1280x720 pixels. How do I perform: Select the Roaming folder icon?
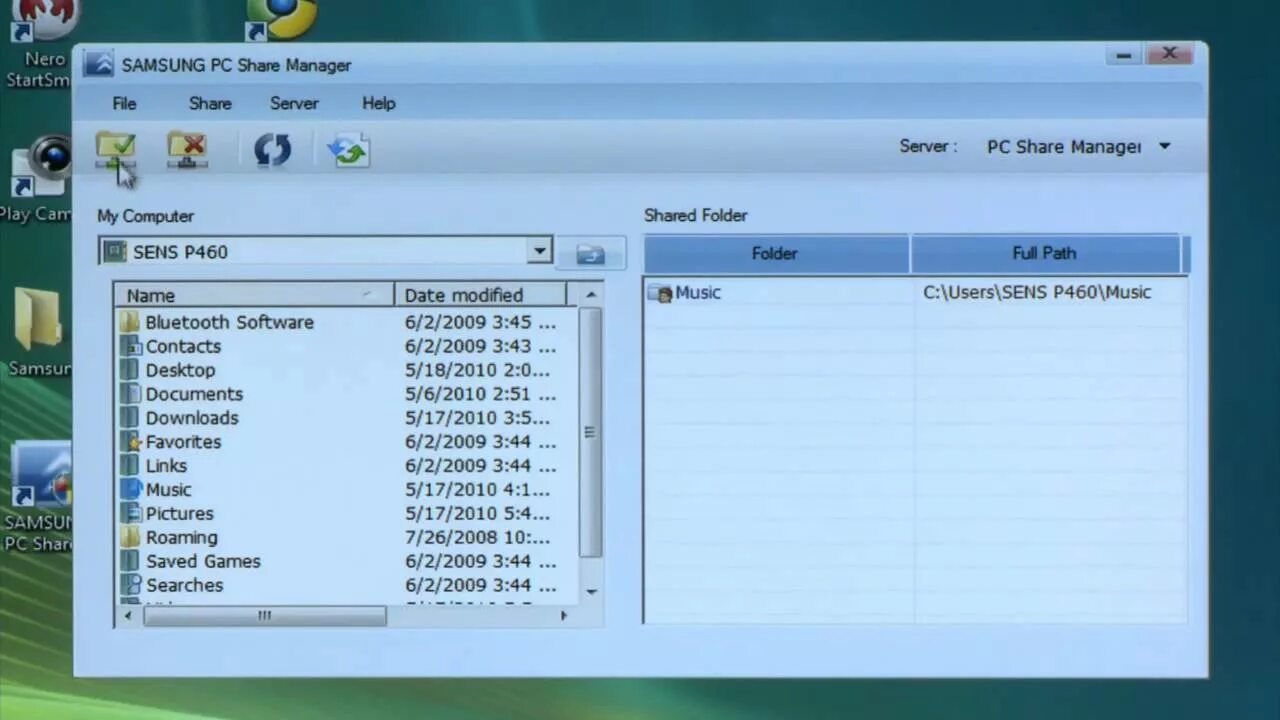(x=130, y=538)
